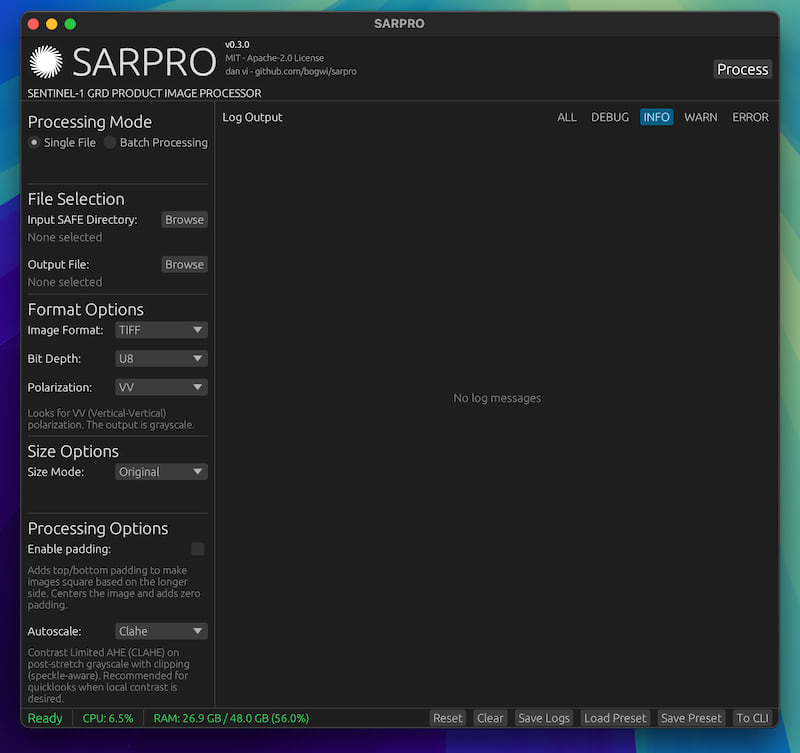Filter log output by ERROR level

(750, 117)
